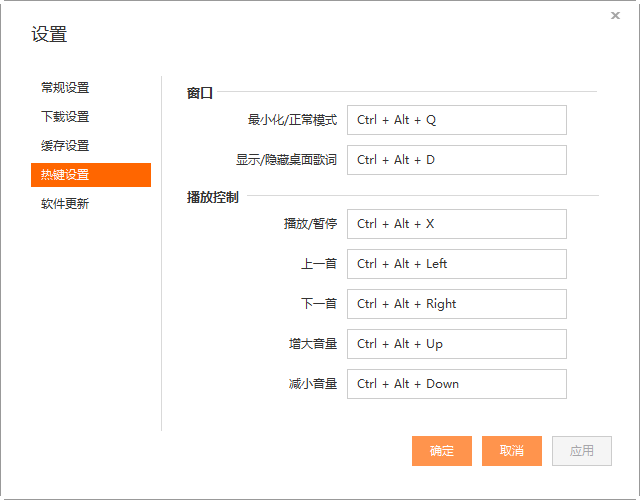Click the 播放控制 section heading

[x=212, y=197]
